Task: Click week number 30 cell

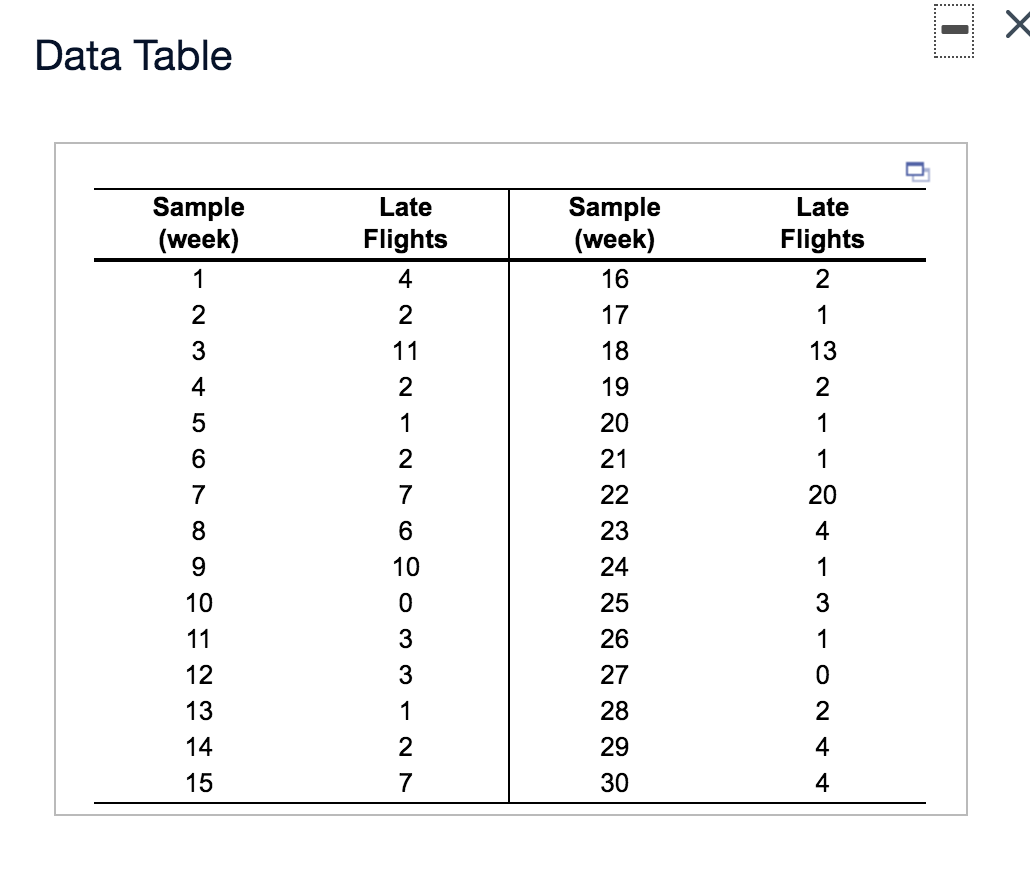Action: point(615,783)
